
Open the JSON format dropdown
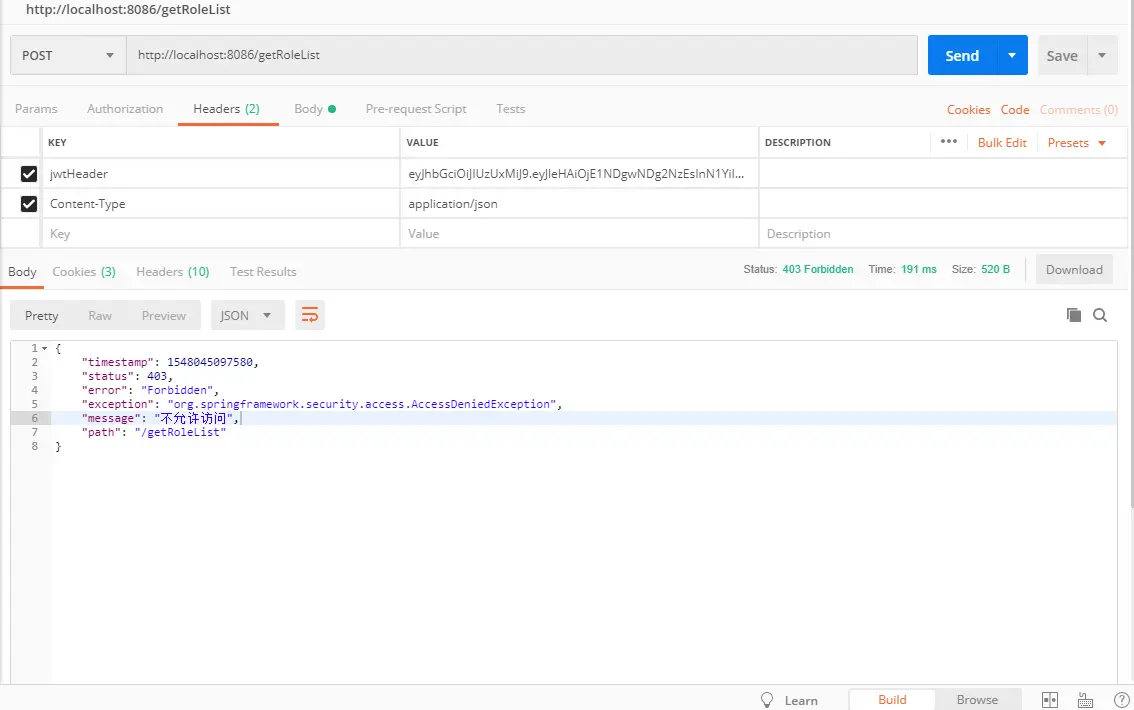247,315
